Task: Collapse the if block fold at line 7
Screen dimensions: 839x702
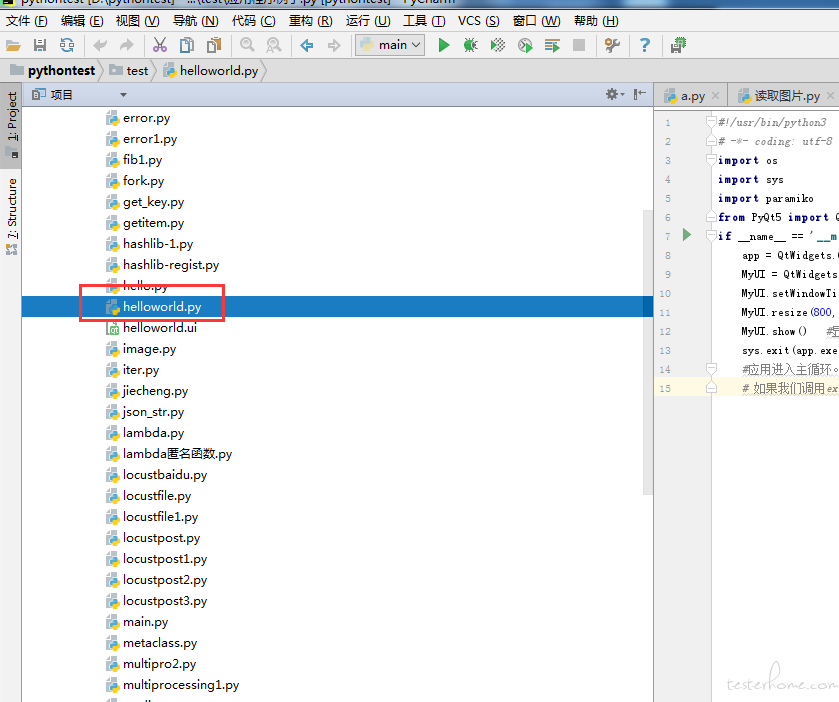Action: pyautogui.click(x=711, y=236)
